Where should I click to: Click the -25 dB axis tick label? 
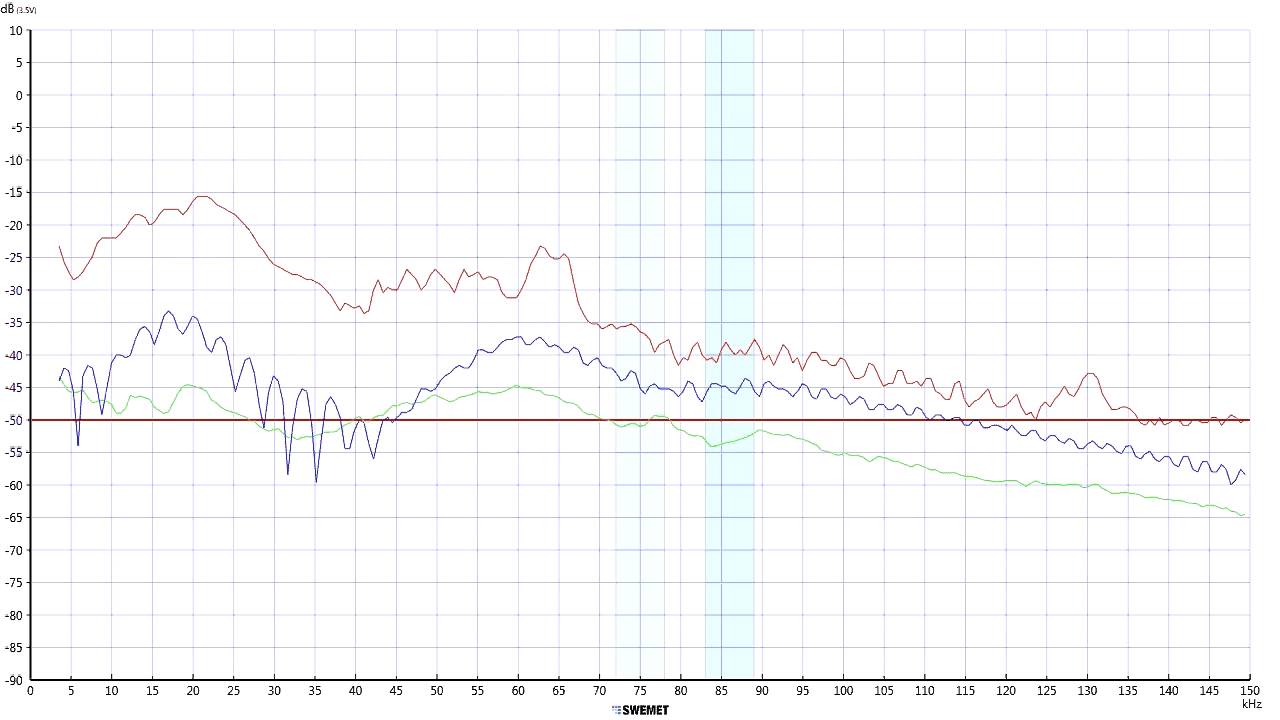[14, 257]
